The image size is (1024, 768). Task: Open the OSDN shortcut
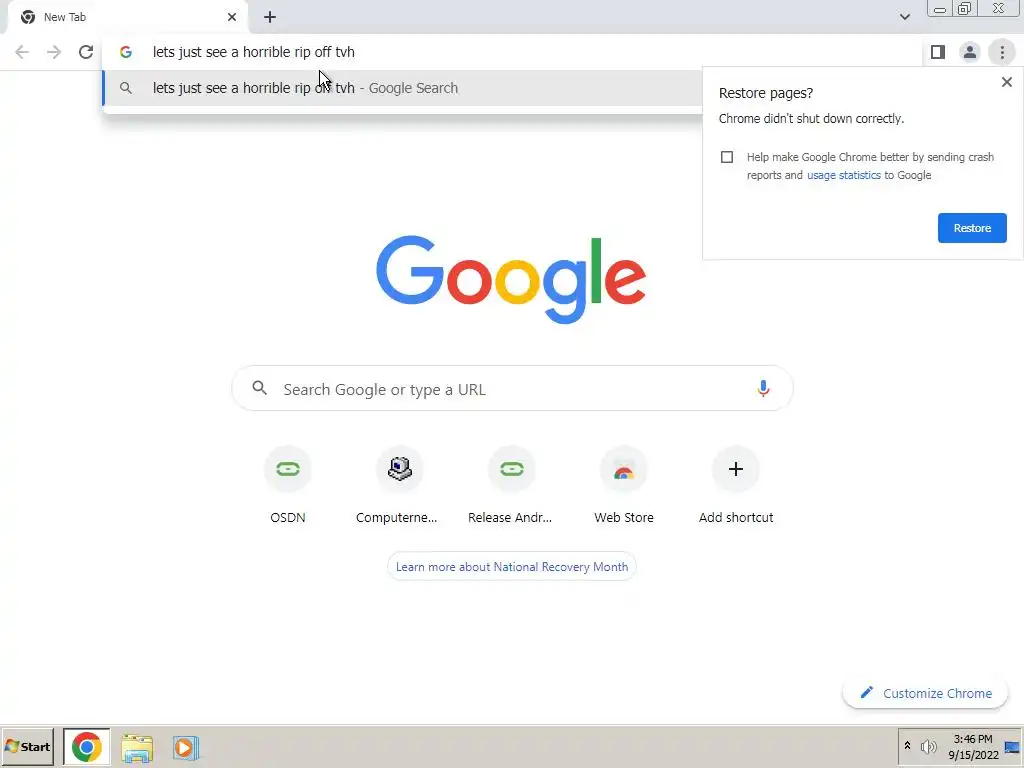[x=287, y=486]
